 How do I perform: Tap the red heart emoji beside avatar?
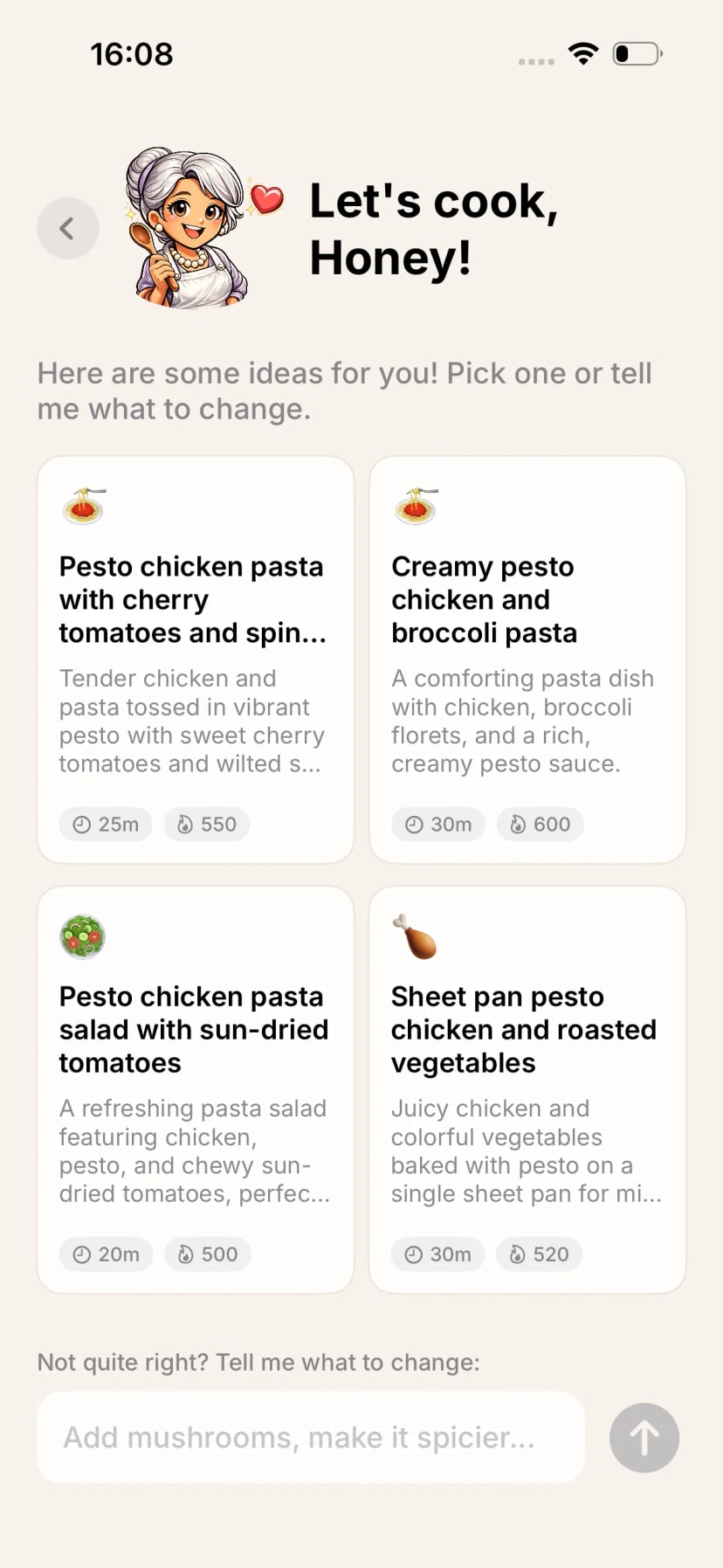(x=266, y=200)
